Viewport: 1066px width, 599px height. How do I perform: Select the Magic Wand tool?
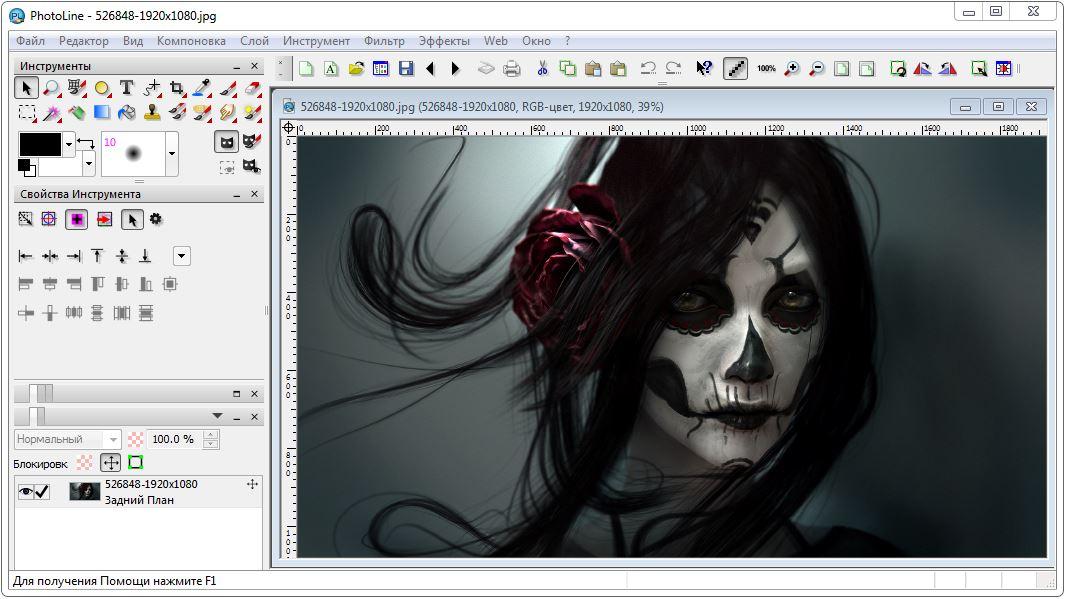51,112
